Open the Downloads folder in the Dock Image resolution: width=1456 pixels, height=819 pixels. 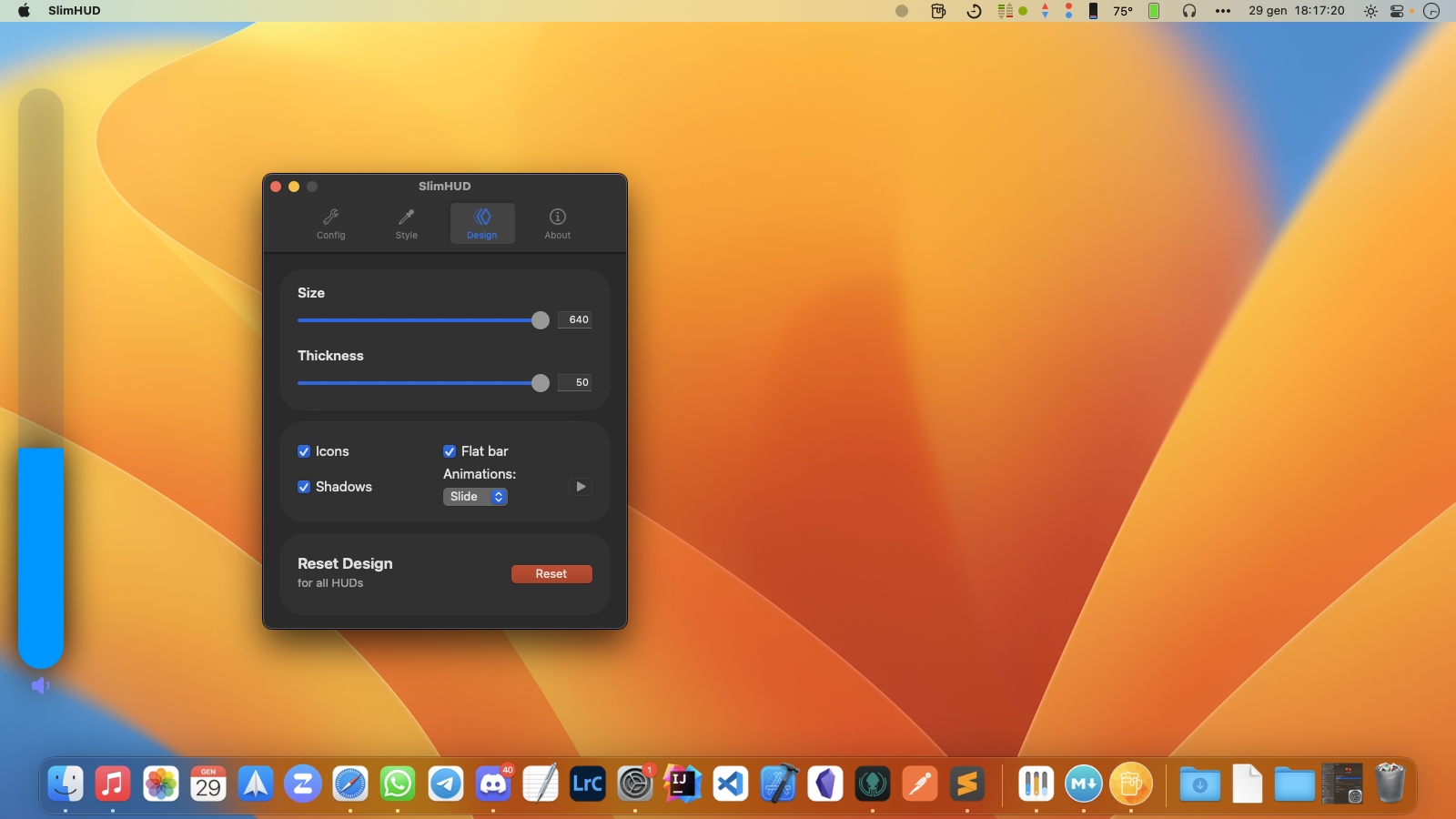(1200, 784)
